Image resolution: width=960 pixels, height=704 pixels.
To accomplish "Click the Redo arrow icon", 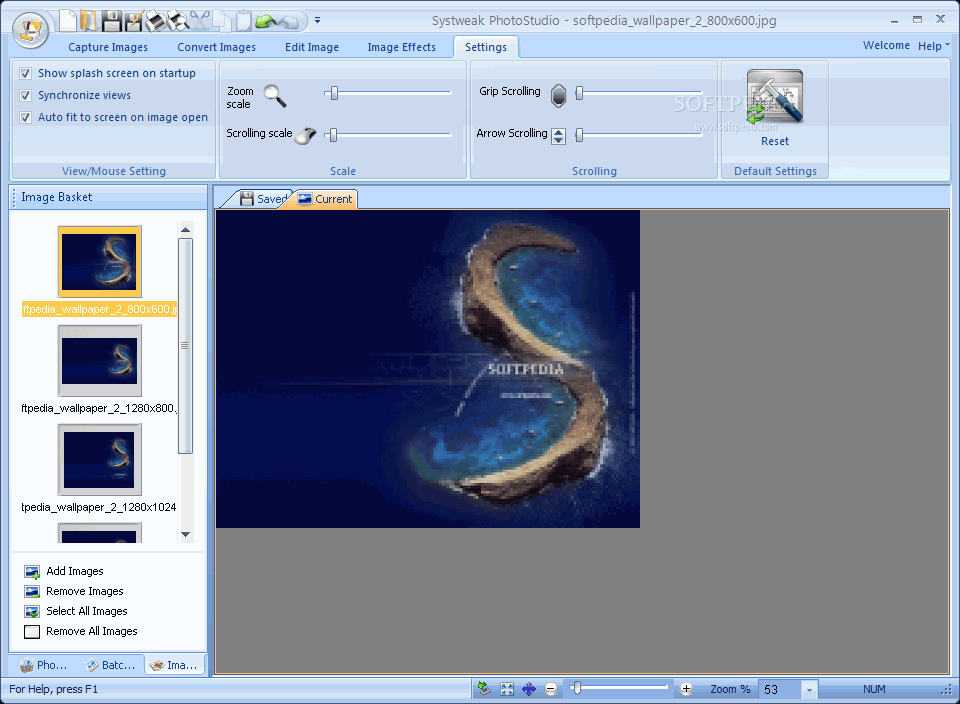I will tap(288, 22).
